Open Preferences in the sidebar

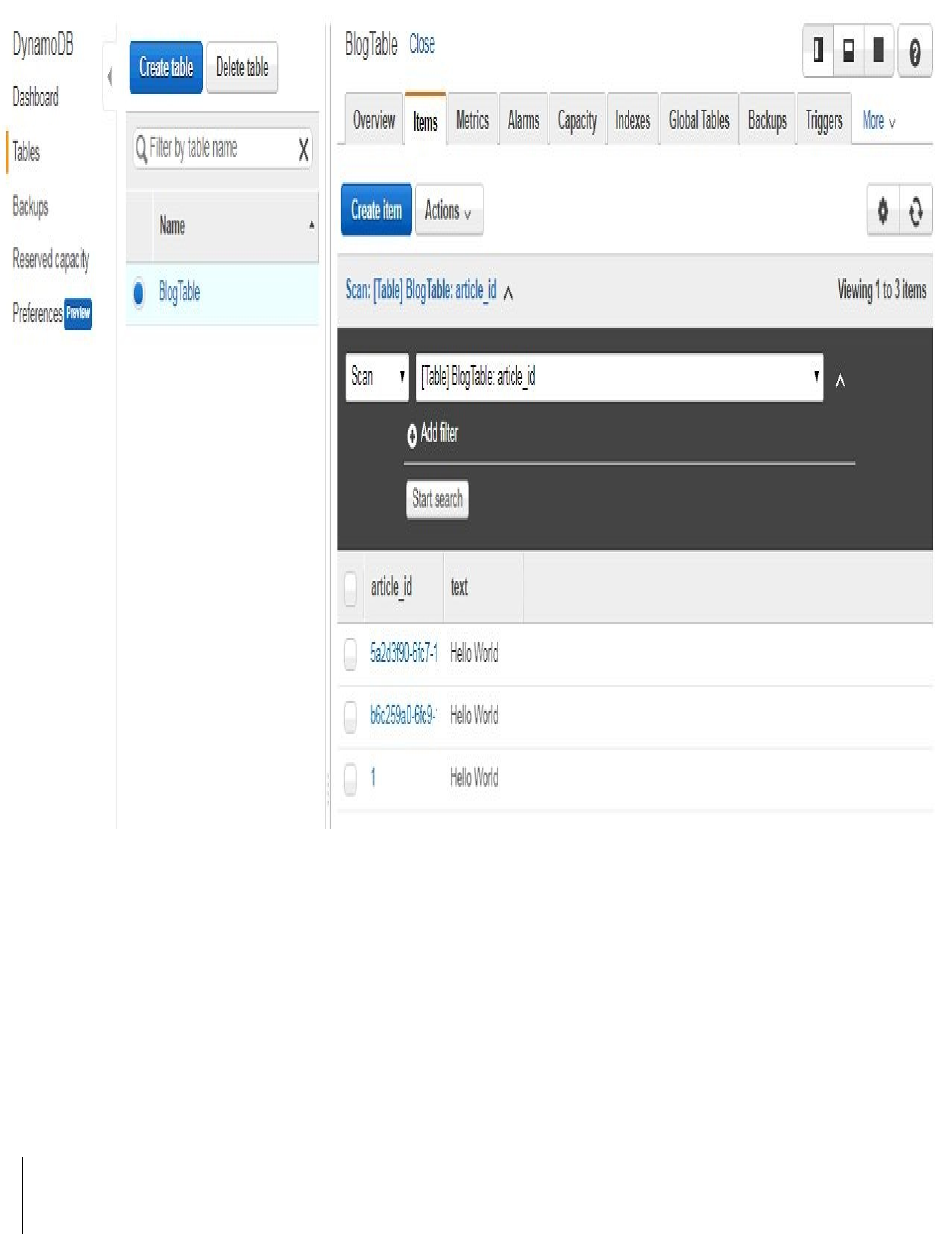(37, 314)
